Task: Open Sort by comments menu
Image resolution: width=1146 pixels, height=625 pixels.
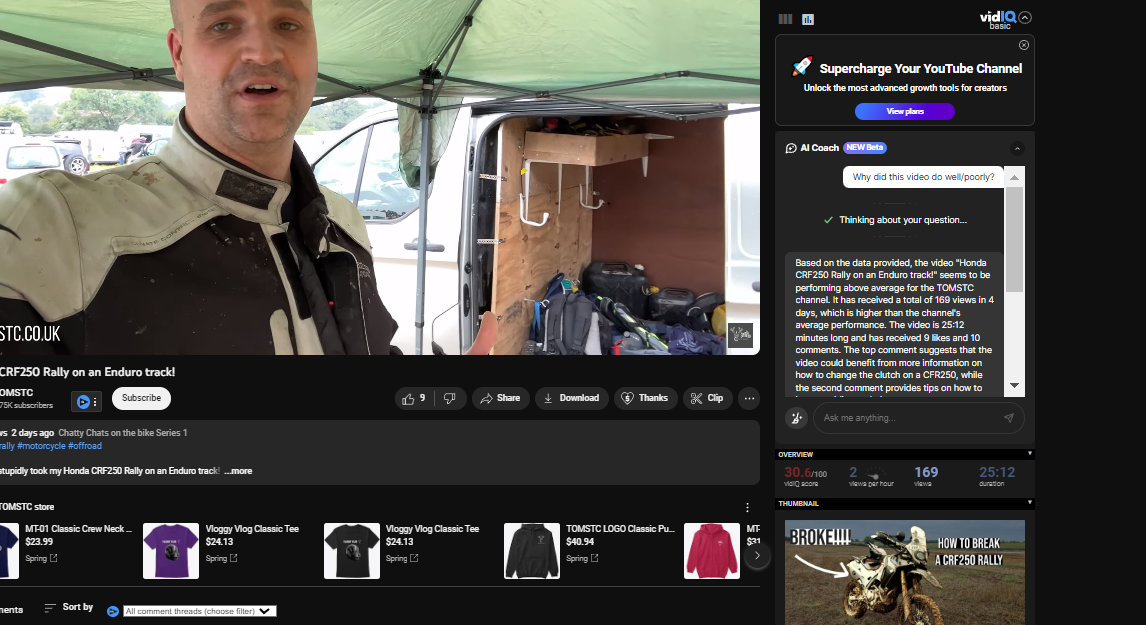Action: pyautogui.click(x=68, y=608)
